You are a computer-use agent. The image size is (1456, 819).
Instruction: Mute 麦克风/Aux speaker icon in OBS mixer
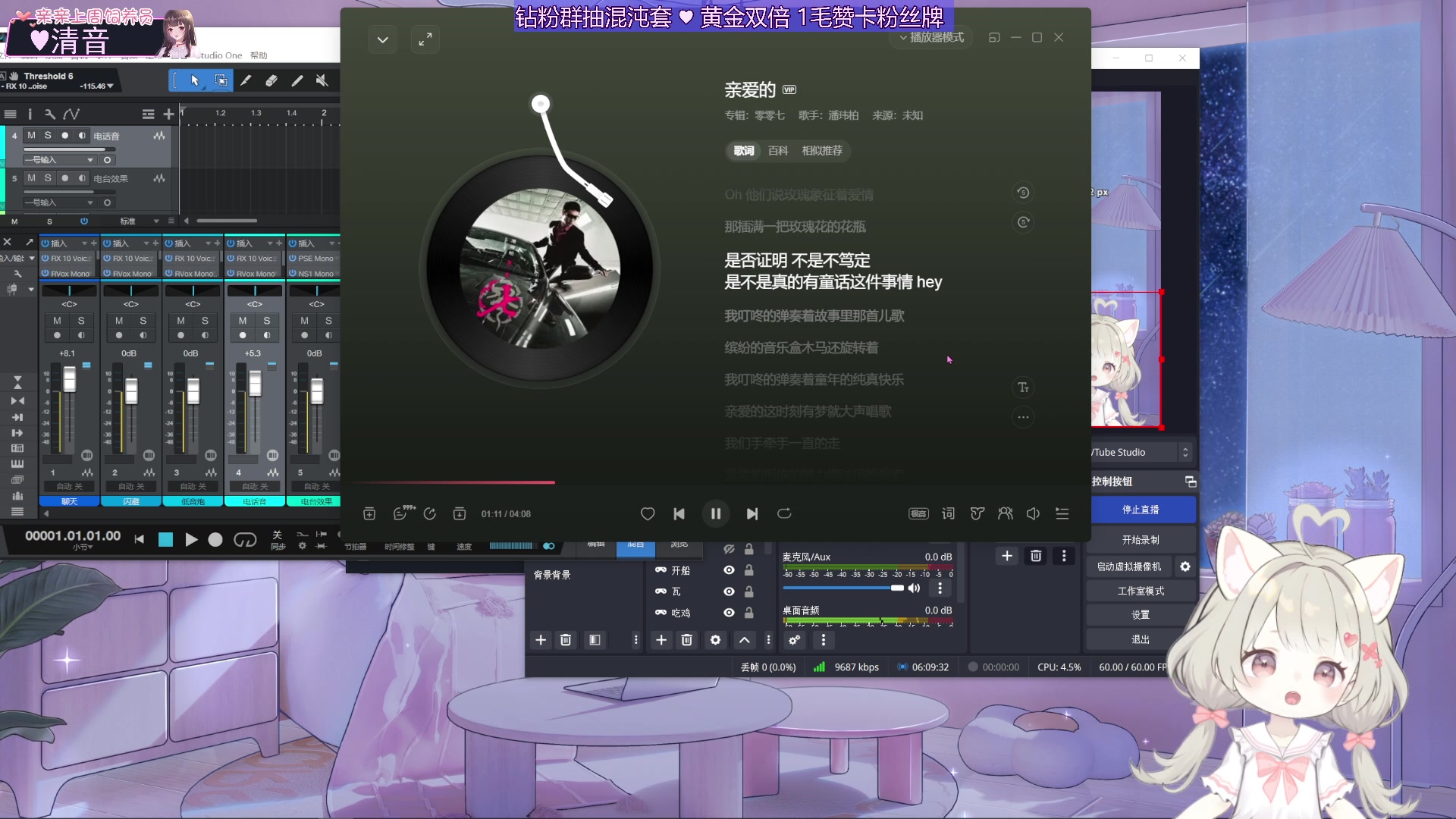tap(915, 588)
